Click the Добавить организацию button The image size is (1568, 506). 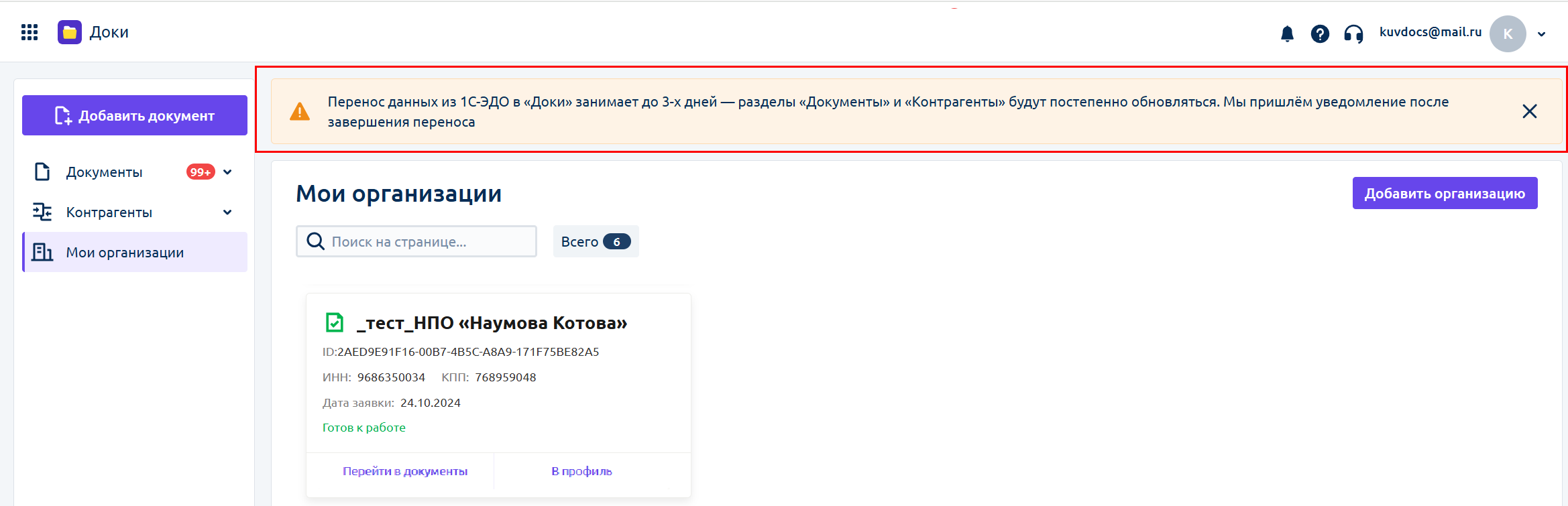1445,193
